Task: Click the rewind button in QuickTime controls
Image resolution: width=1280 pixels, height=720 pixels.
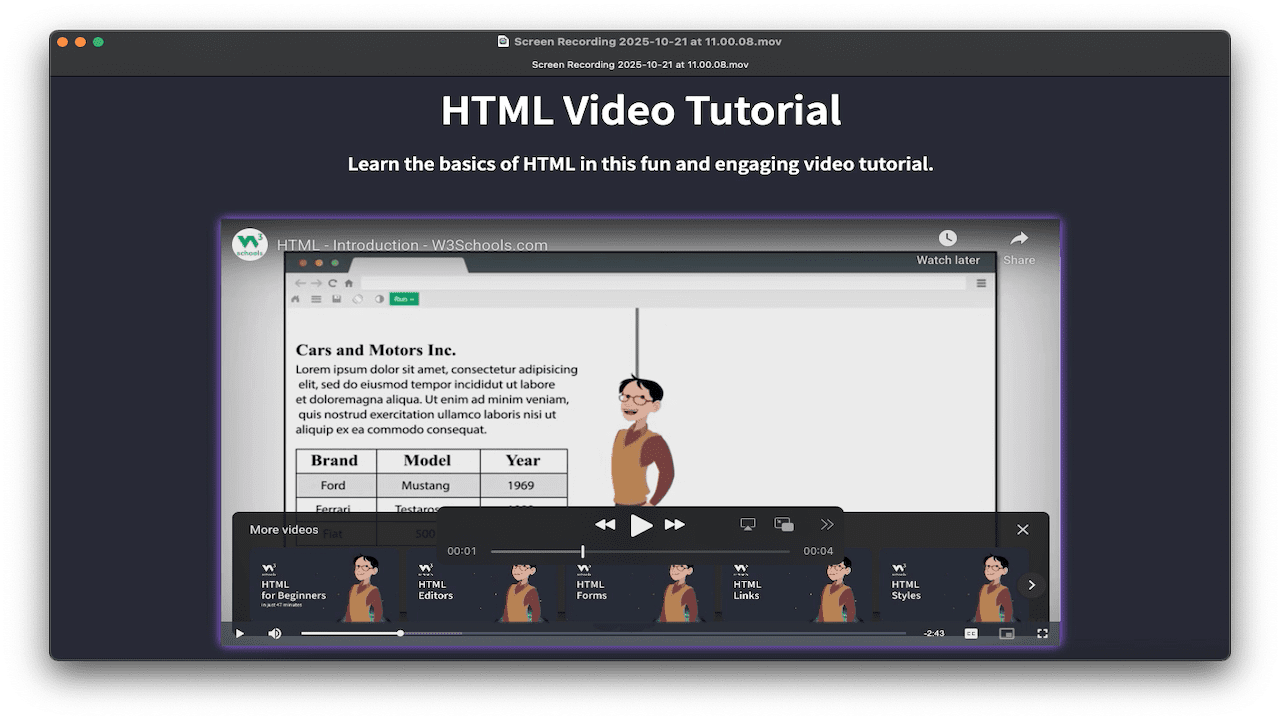Action: coord(605,525)
